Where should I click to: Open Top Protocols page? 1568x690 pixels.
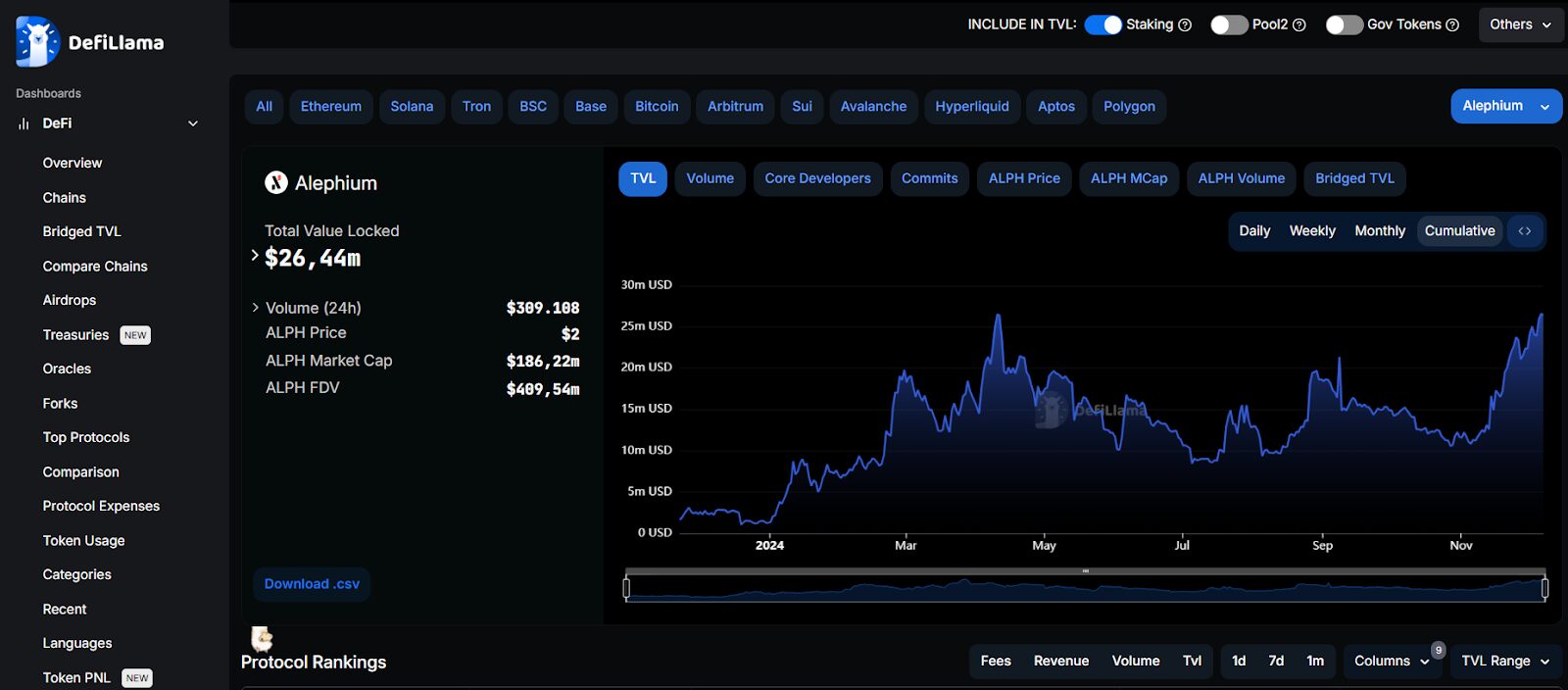tap(86, 438)
